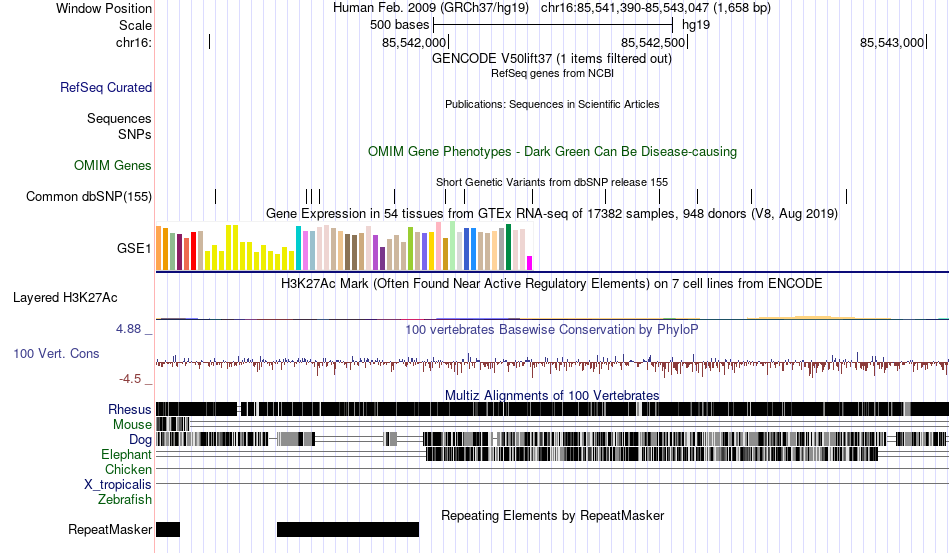Click the long RepeatMasker element block
This screenshot has height=553, width=950.
[x=348, y=529]
